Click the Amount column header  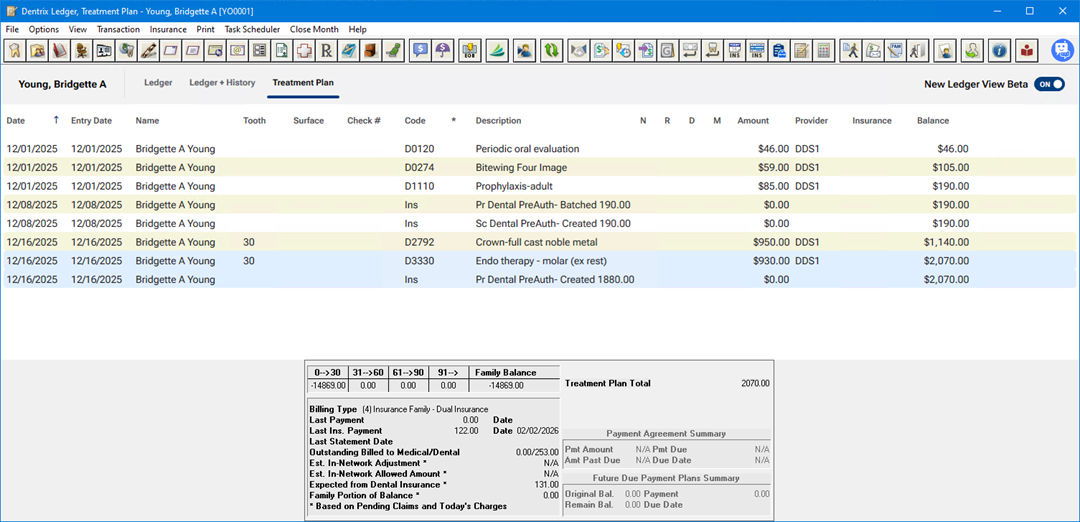point(753,121)
